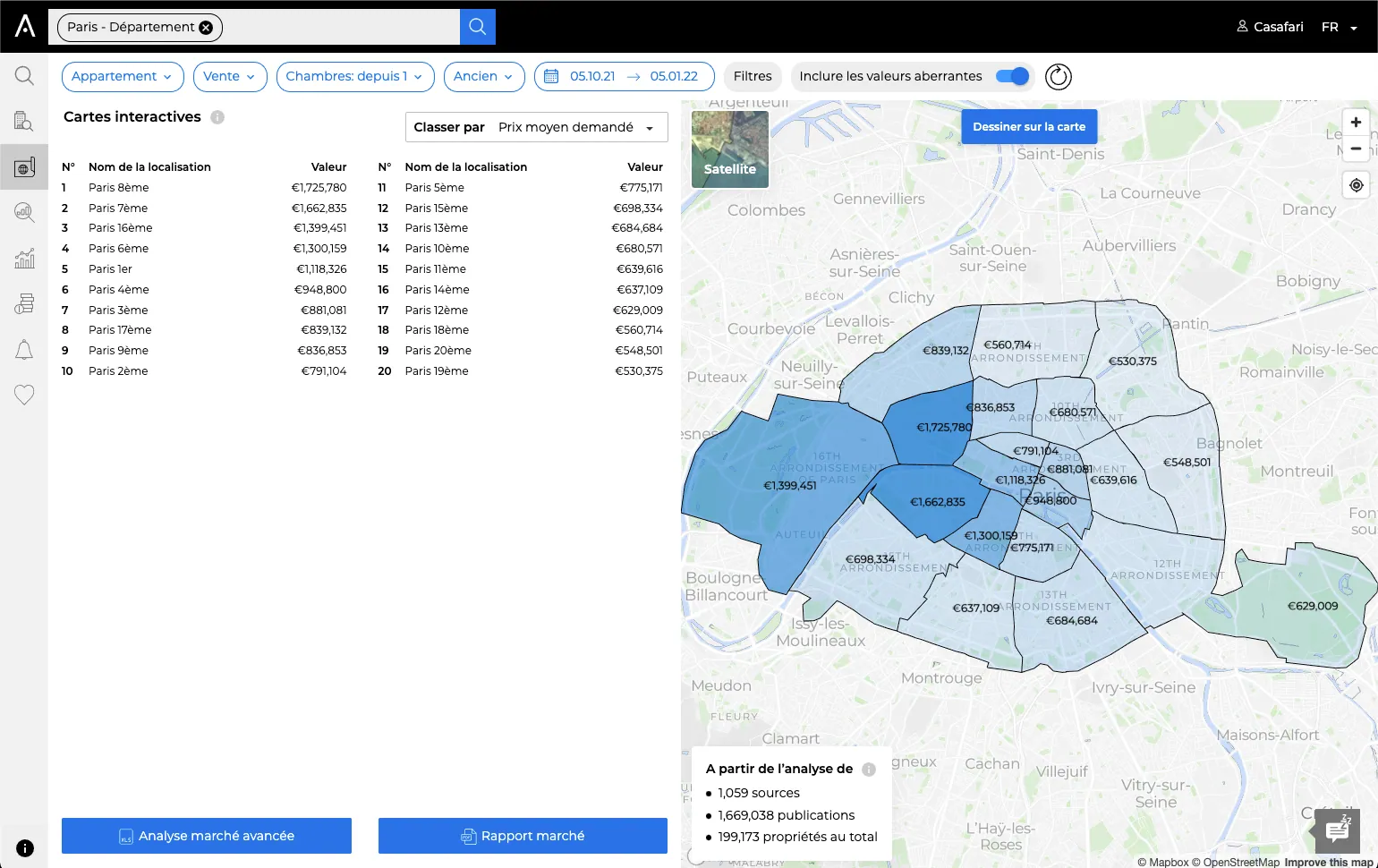Expand the Chambres: depuis 1 dropdown
The height and width of the screenshot is (868, 1378).
pos(355,76)
